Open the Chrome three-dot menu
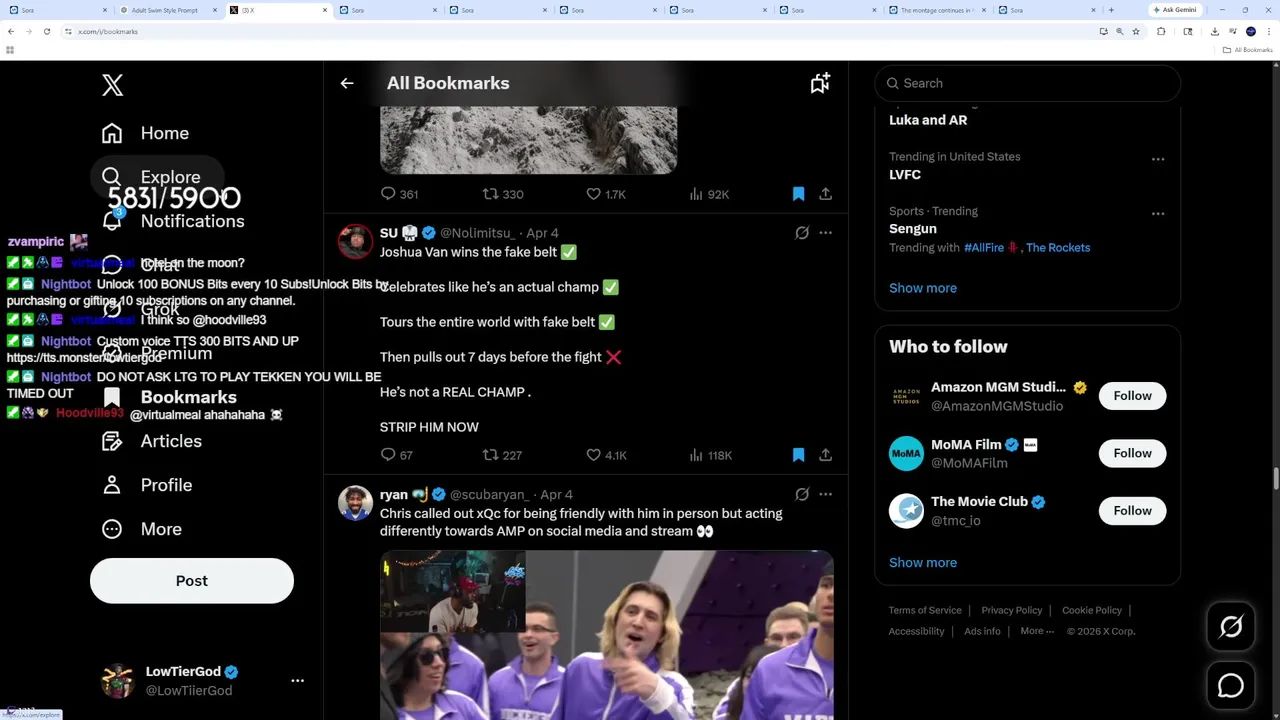The width and height of the screenshot is (1280, 720). point(1269,31)
